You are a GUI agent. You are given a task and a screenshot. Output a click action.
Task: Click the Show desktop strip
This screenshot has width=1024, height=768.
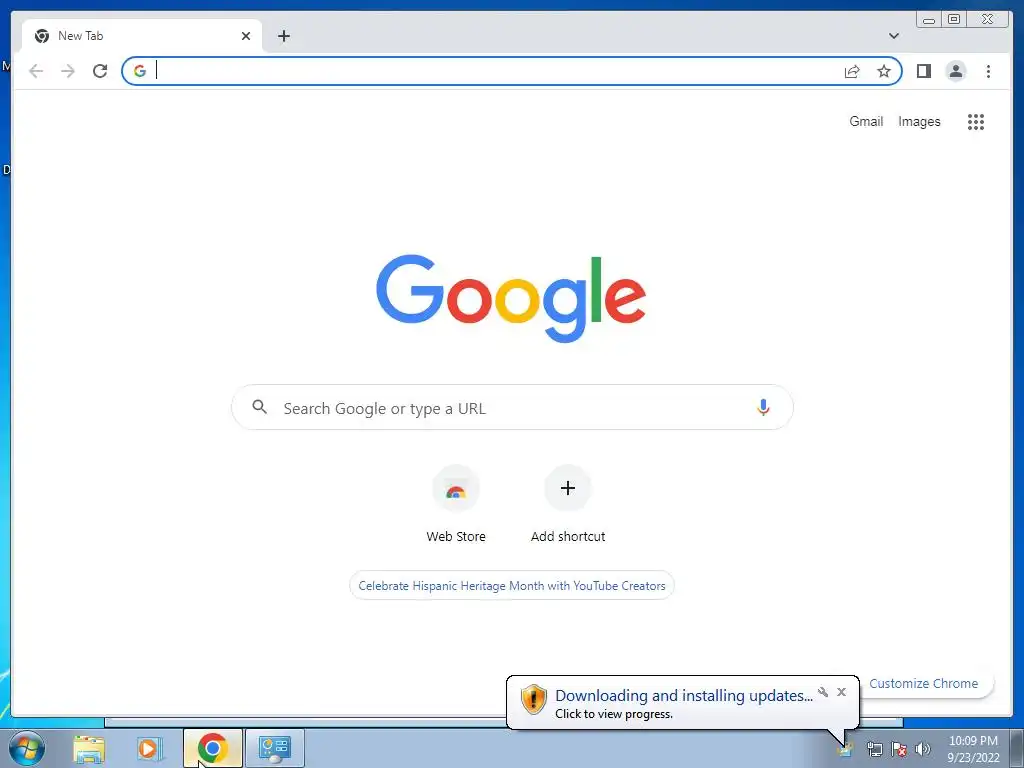[1018, 748]
